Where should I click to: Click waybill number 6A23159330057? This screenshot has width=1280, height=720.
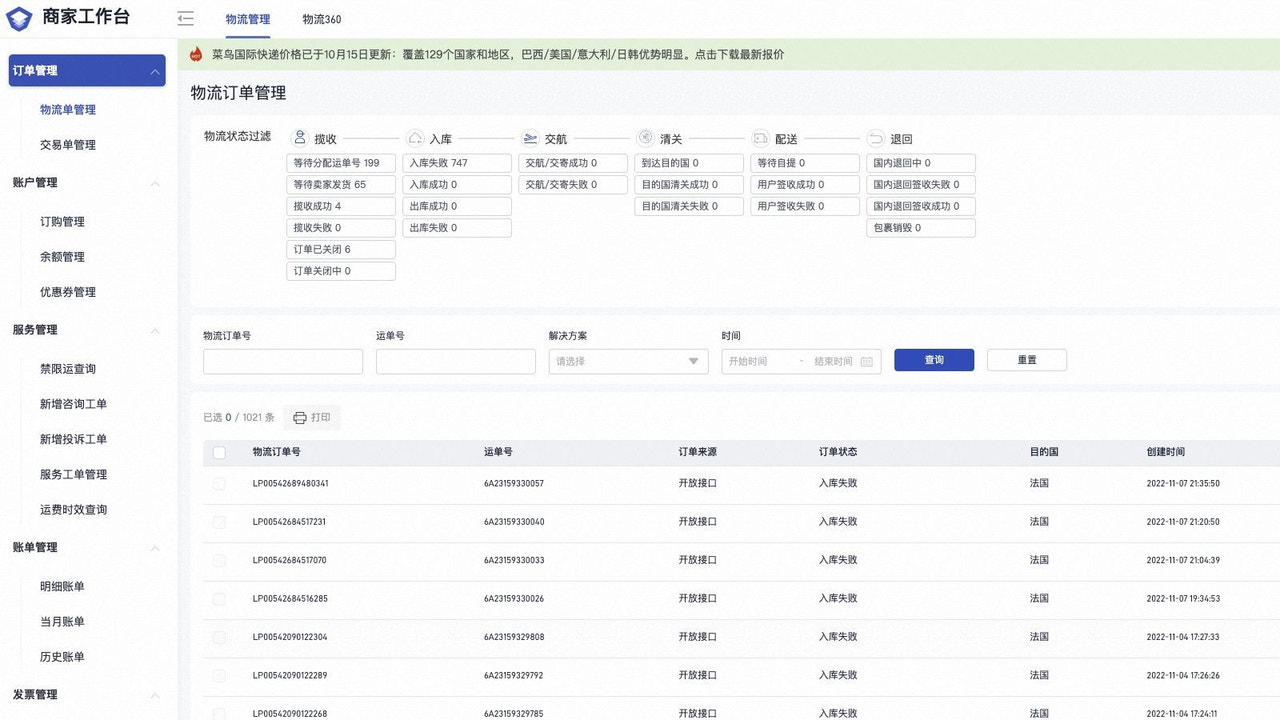click(x=514, y=483)
